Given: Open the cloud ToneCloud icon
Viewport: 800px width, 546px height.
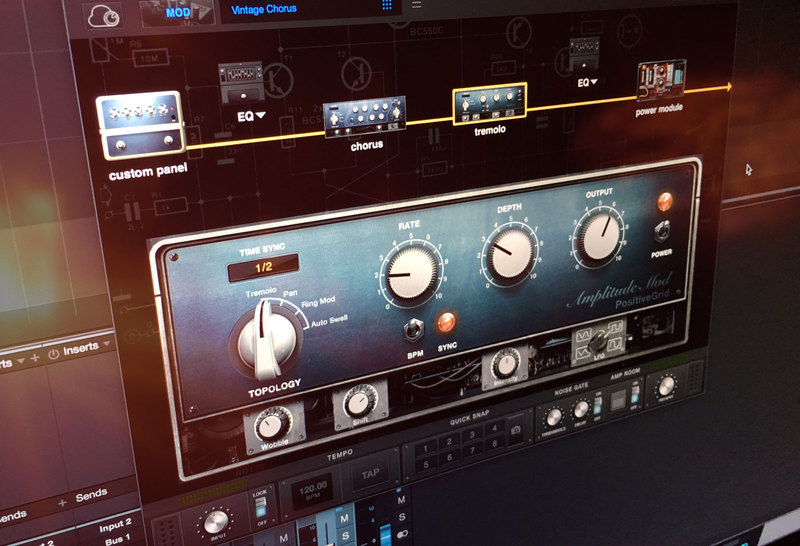Looking at the screenshot, I should tap(104, 17).
